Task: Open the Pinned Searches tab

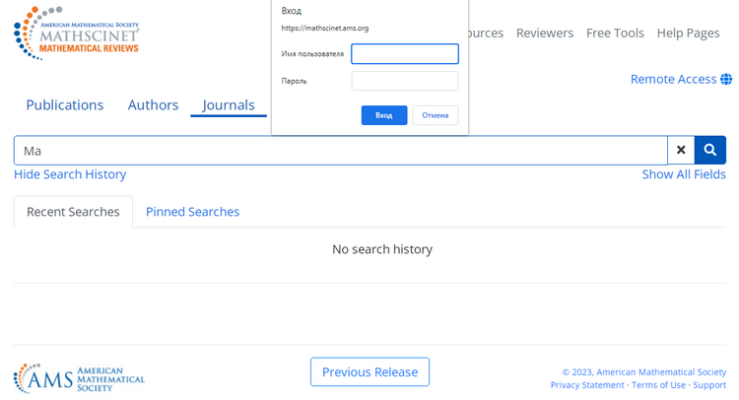Action: click(192, 212)
